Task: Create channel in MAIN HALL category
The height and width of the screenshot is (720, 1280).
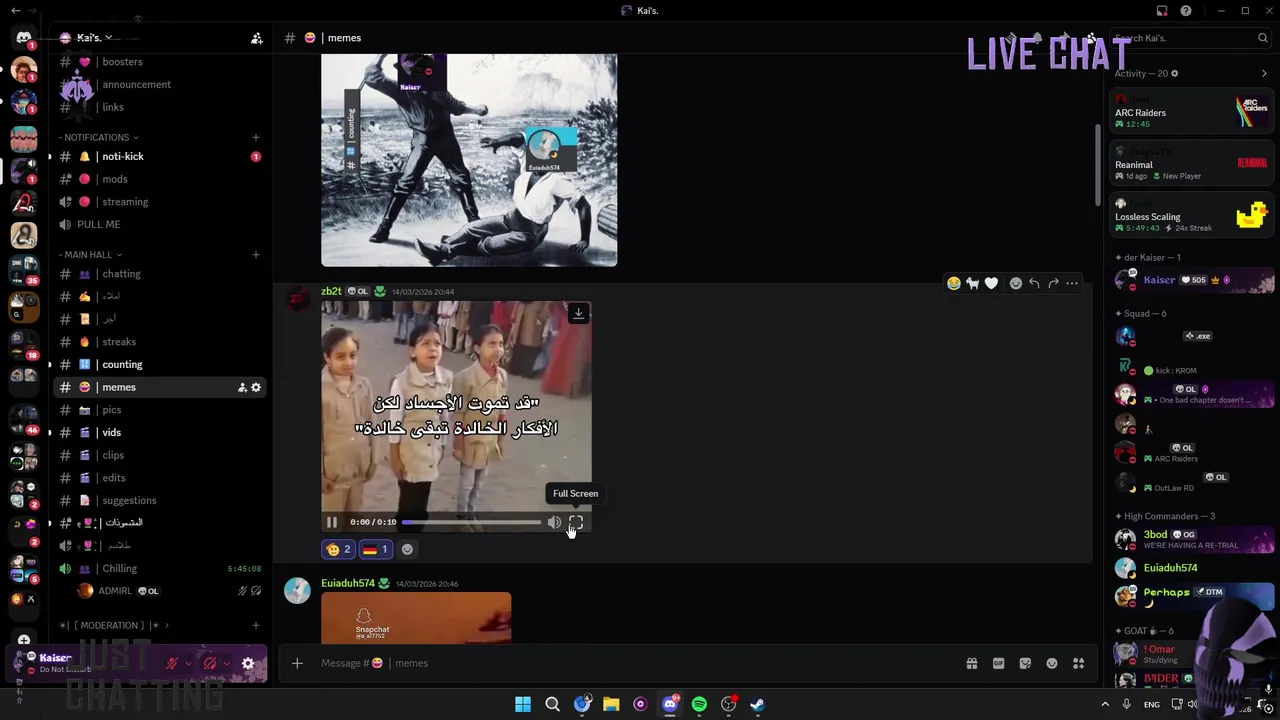Action: pos(256,255)
